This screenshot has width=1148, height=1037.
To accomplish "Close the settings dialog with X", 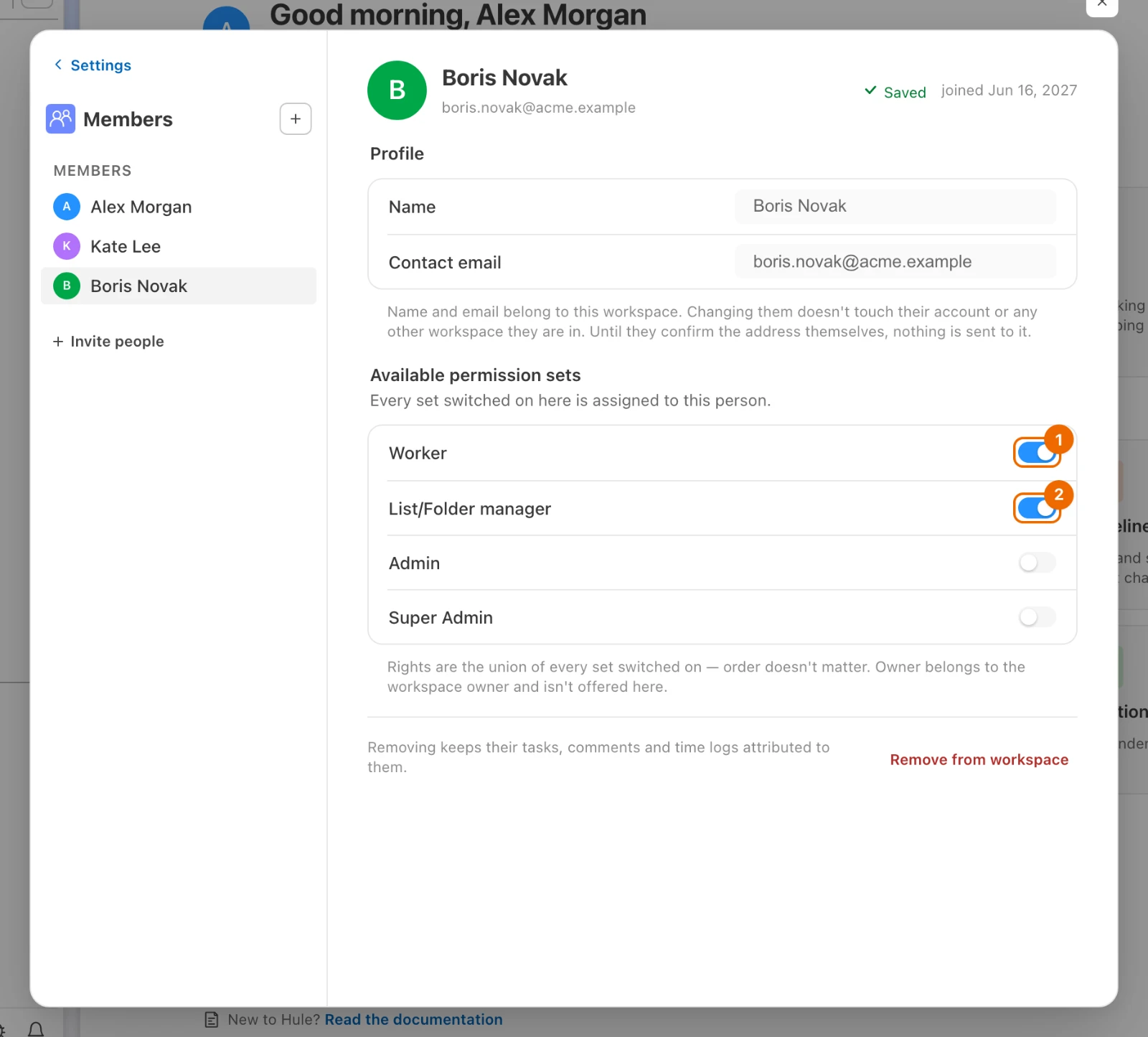I will pyautogui.click(x=1102, y=4).
